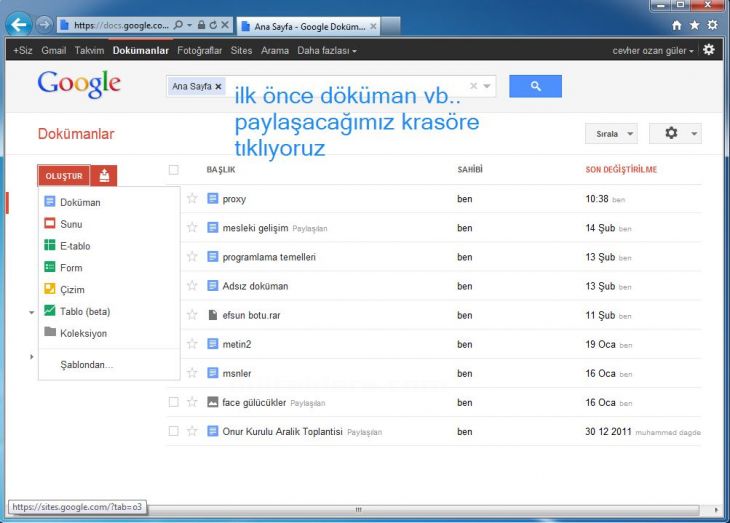
Task: Star the Adsız doküman row
Action: 192,286
